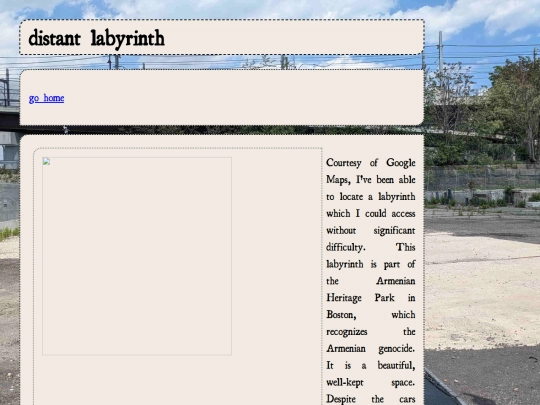Click the line "Heritage Park in"
This screenshot has width=540, height=405.
point(371,298)
